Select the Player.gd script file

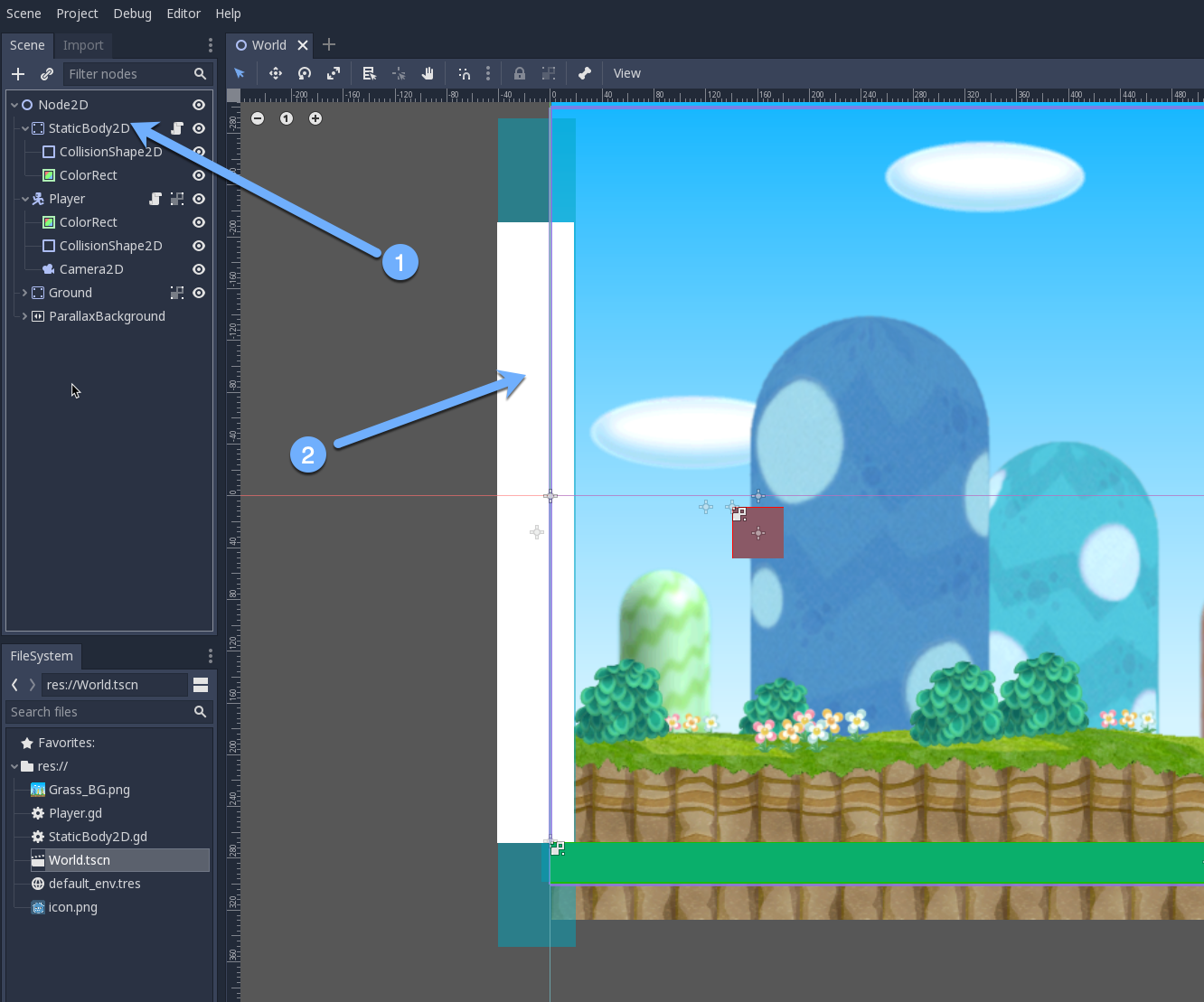[x=75, y=813]
